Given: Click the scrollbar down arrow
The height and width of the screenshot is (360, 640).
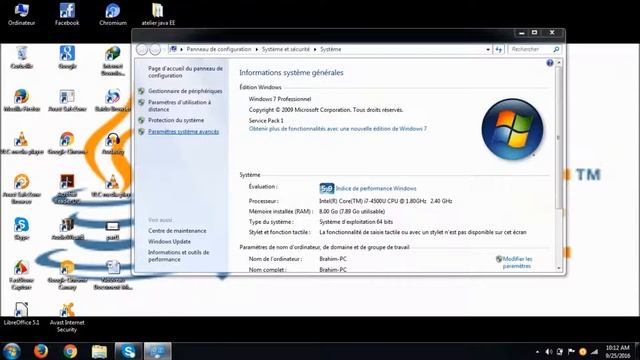Looking at the screenshot, I should pos(559,269).
